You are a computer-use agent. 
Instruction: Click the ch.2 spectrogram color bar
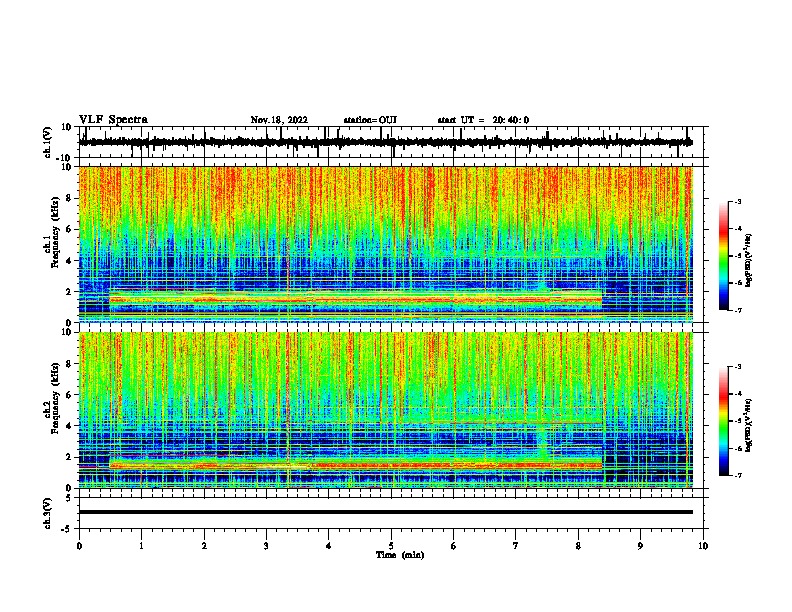click(x=724, y=421)
